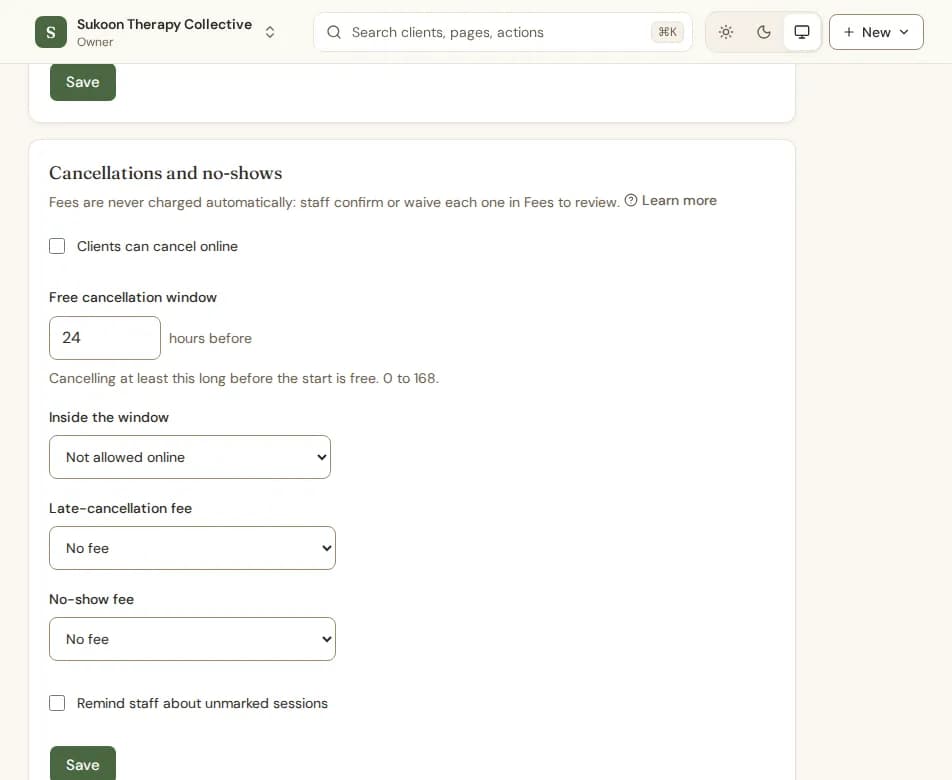Click 'Cancelling at least this long' hint text

(243, 378)
